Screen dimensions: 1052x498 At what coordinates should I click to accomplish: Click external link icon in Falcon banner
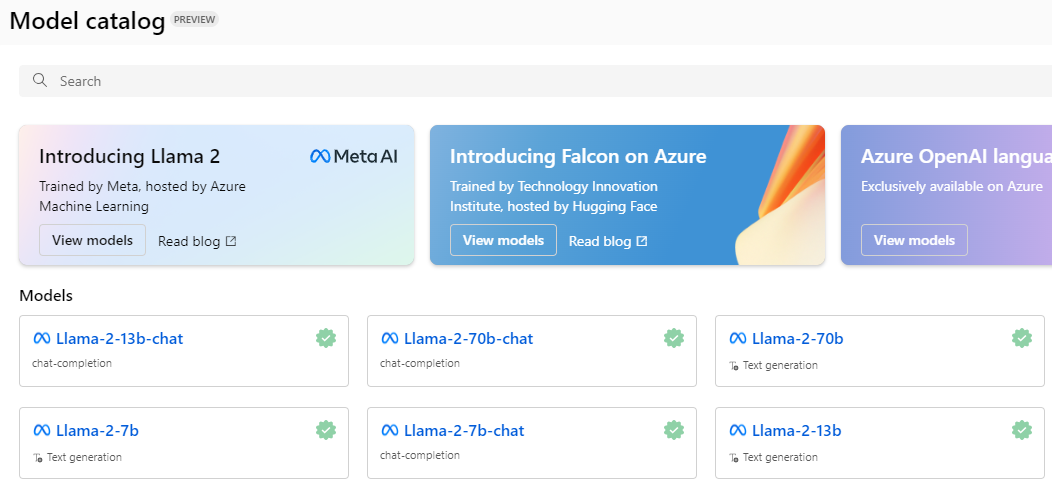point(642,241)
